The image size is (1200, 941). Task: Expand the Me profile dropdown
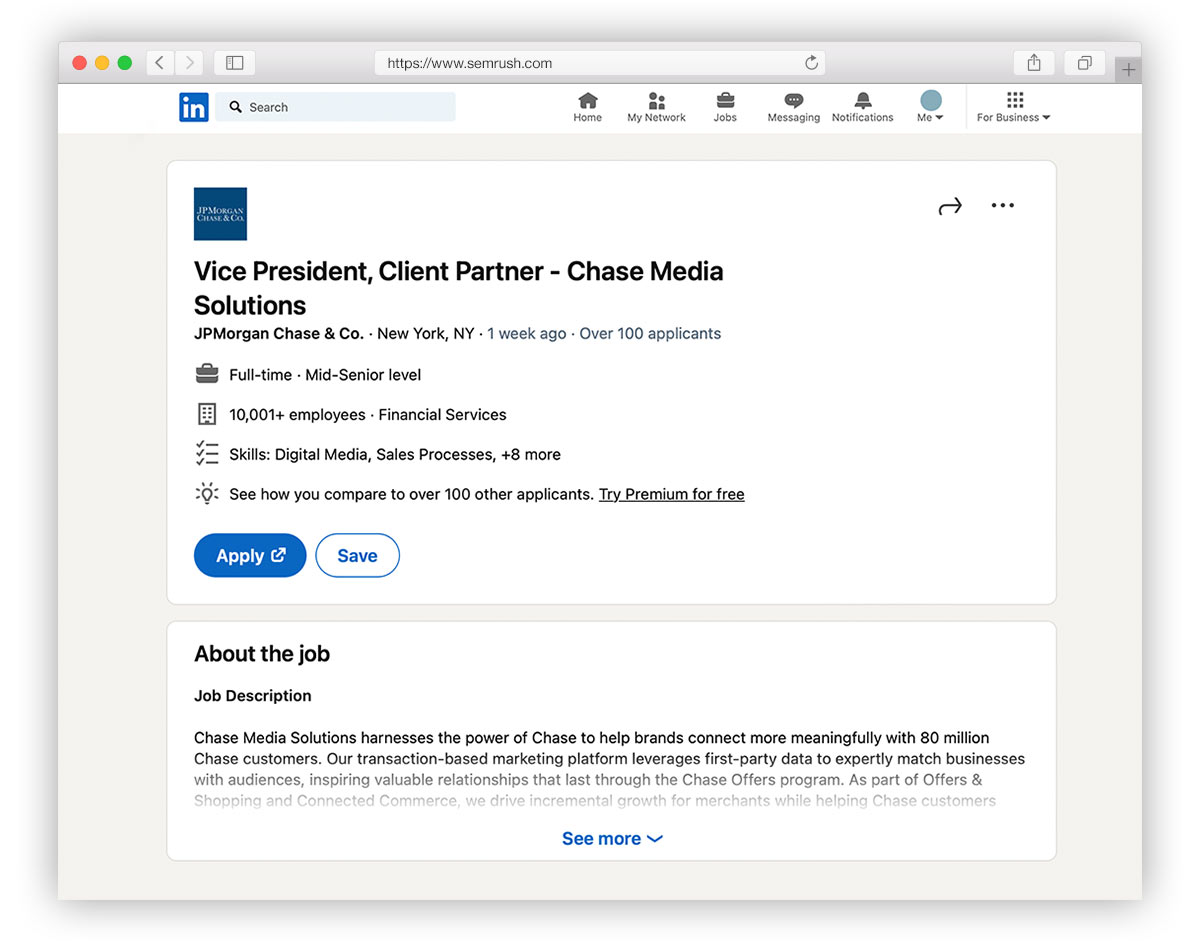pos(930,107)
